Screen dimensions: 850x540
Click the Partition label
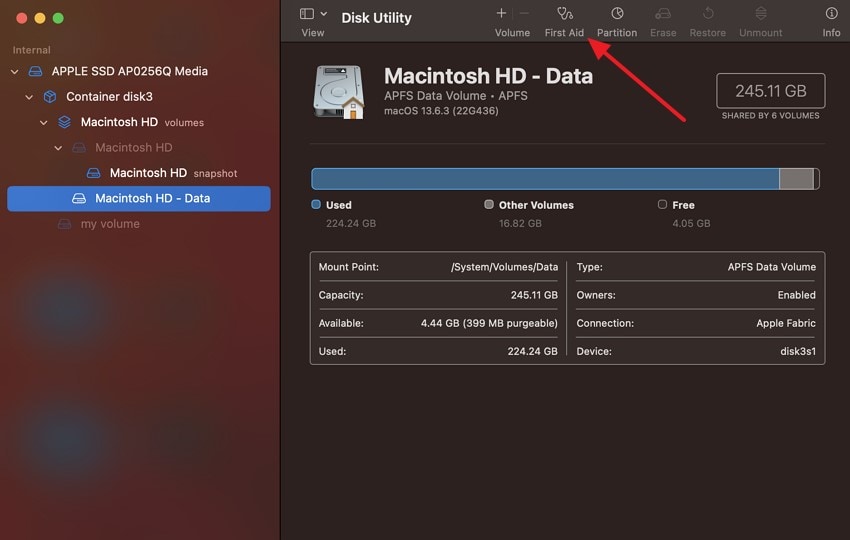pyautogui.click(x=617, y=33)
